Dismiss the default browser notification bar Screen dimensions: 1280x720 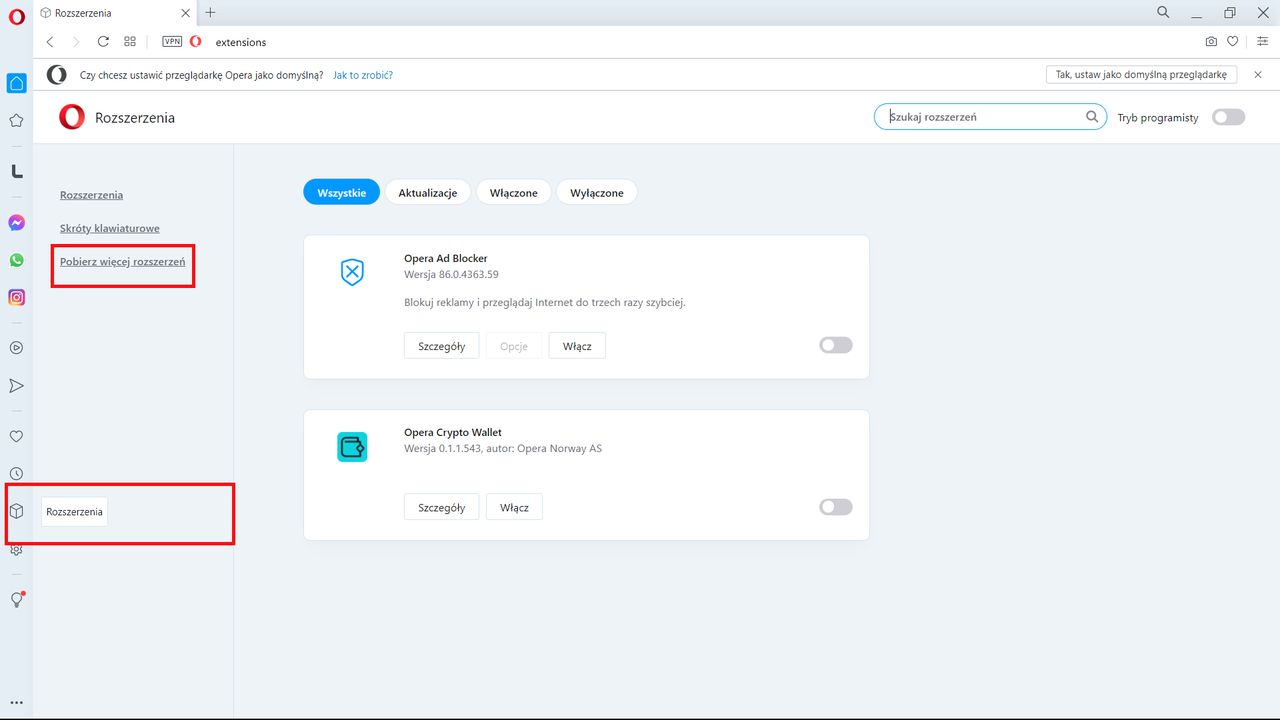pyautogui.click(x=1258, y=75)
